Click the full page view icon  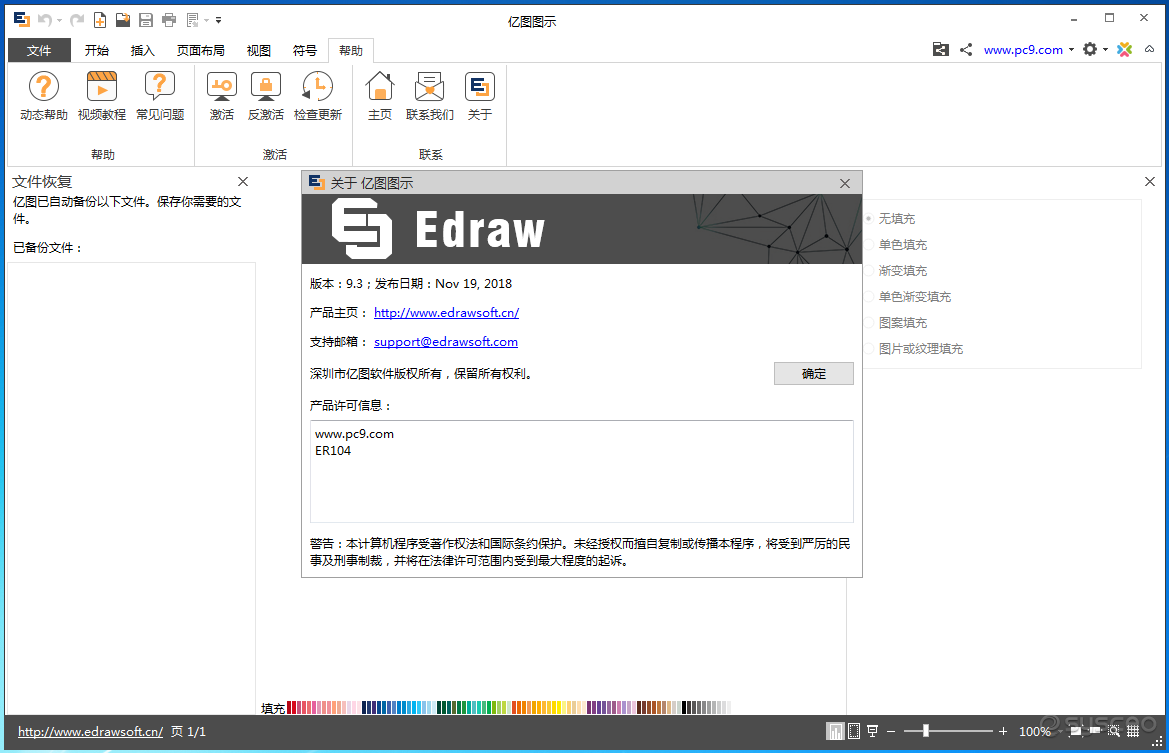(x=854, y=731)
